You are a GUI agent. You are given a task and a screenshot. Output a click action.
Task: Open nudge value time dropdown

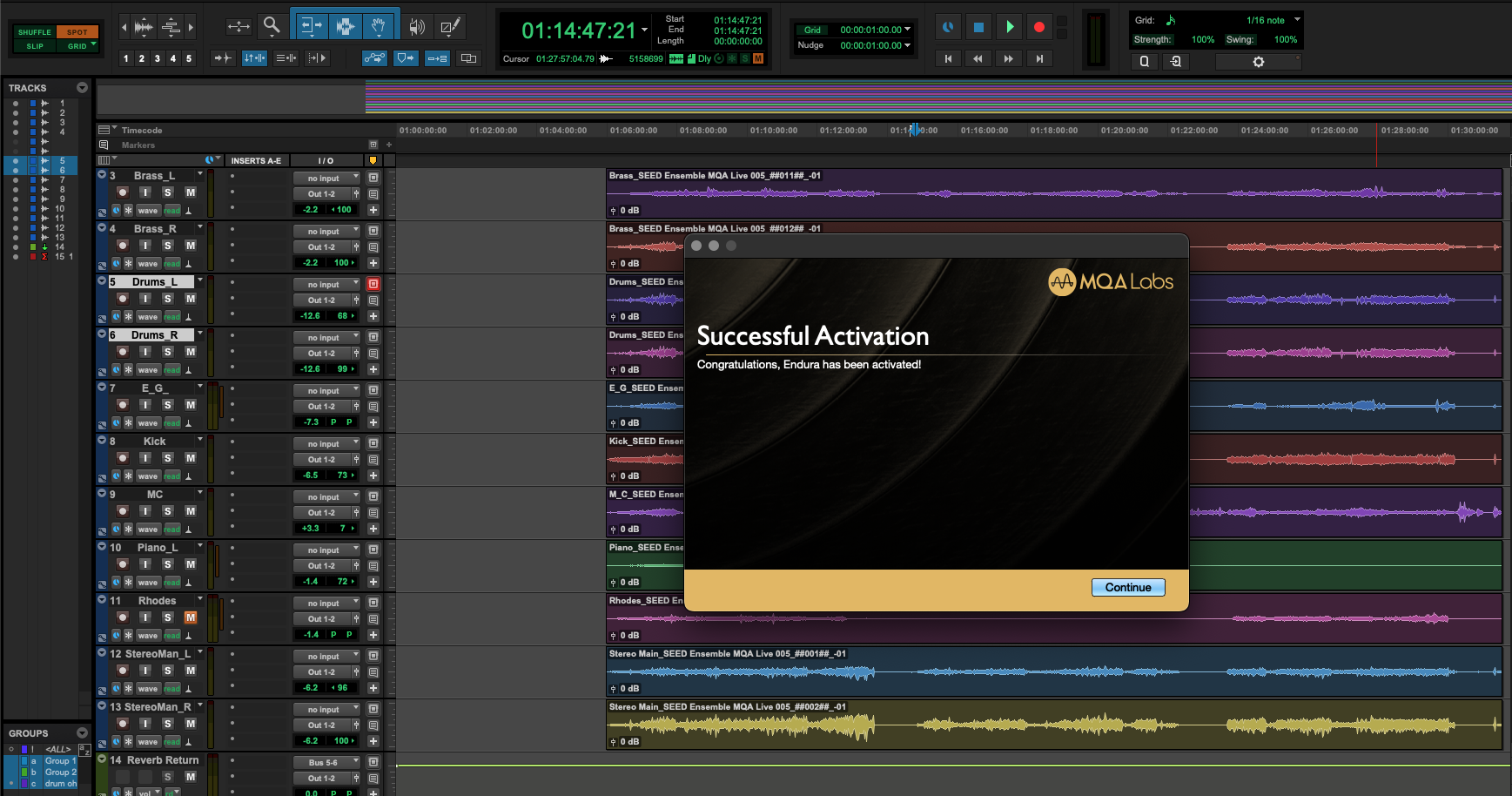point(907,45)
